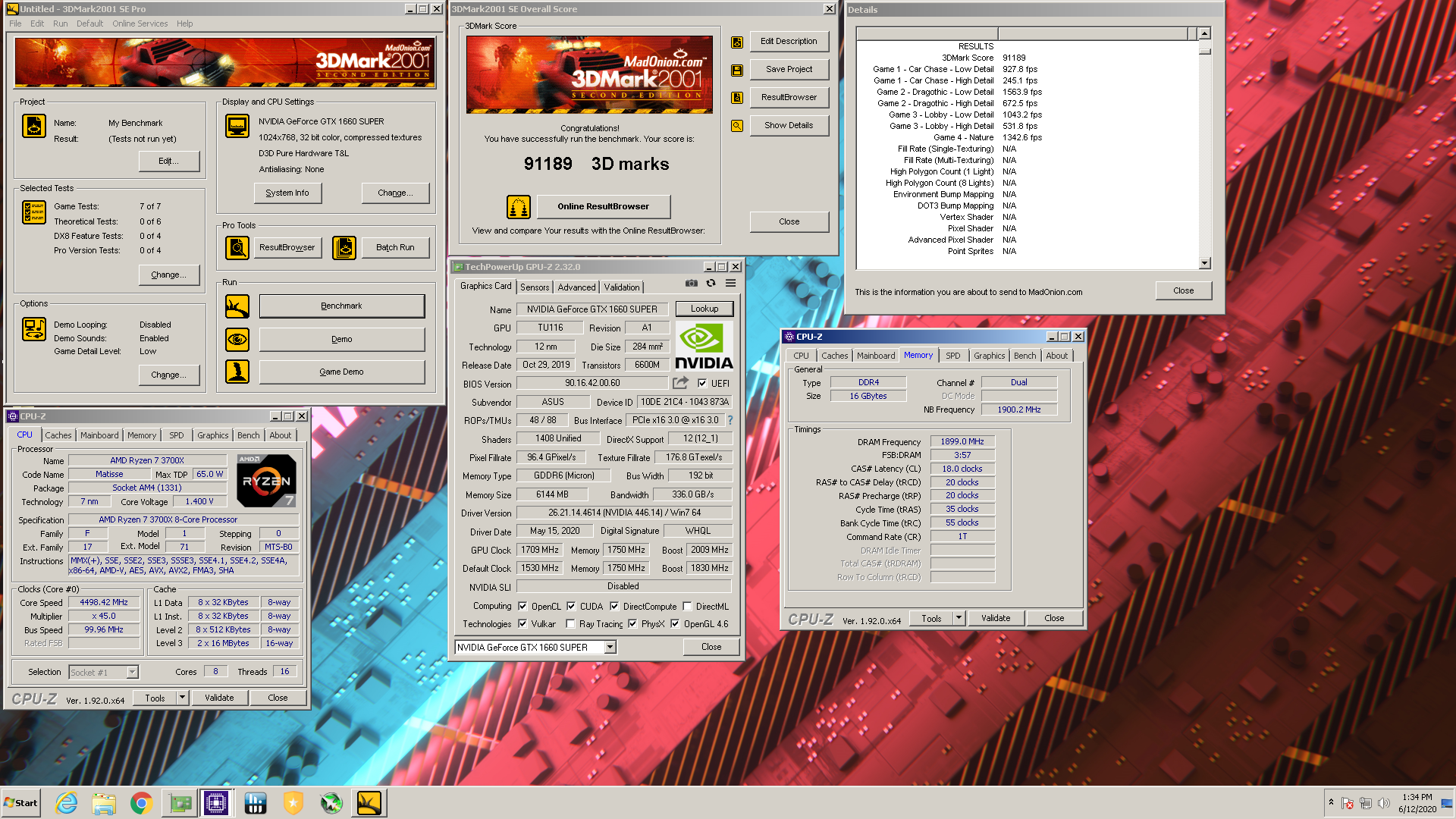Viewport: 1456px width, 819px height.
Task: Click the Lookup button in GPU-Z
Action: tap(704, 309)
